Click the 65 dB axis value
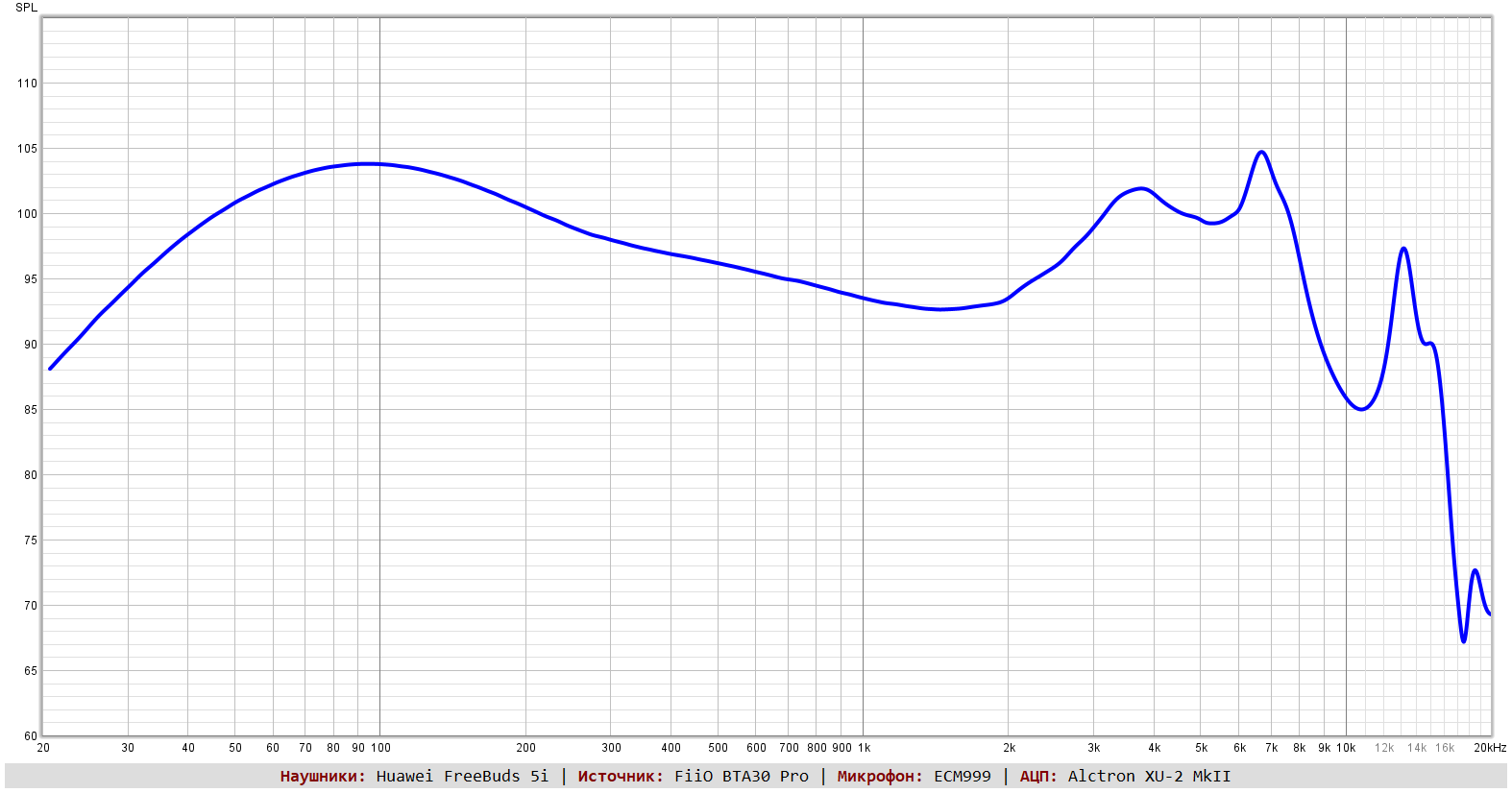The height and width of the screenshot is (793, 1512). point(31,671)
